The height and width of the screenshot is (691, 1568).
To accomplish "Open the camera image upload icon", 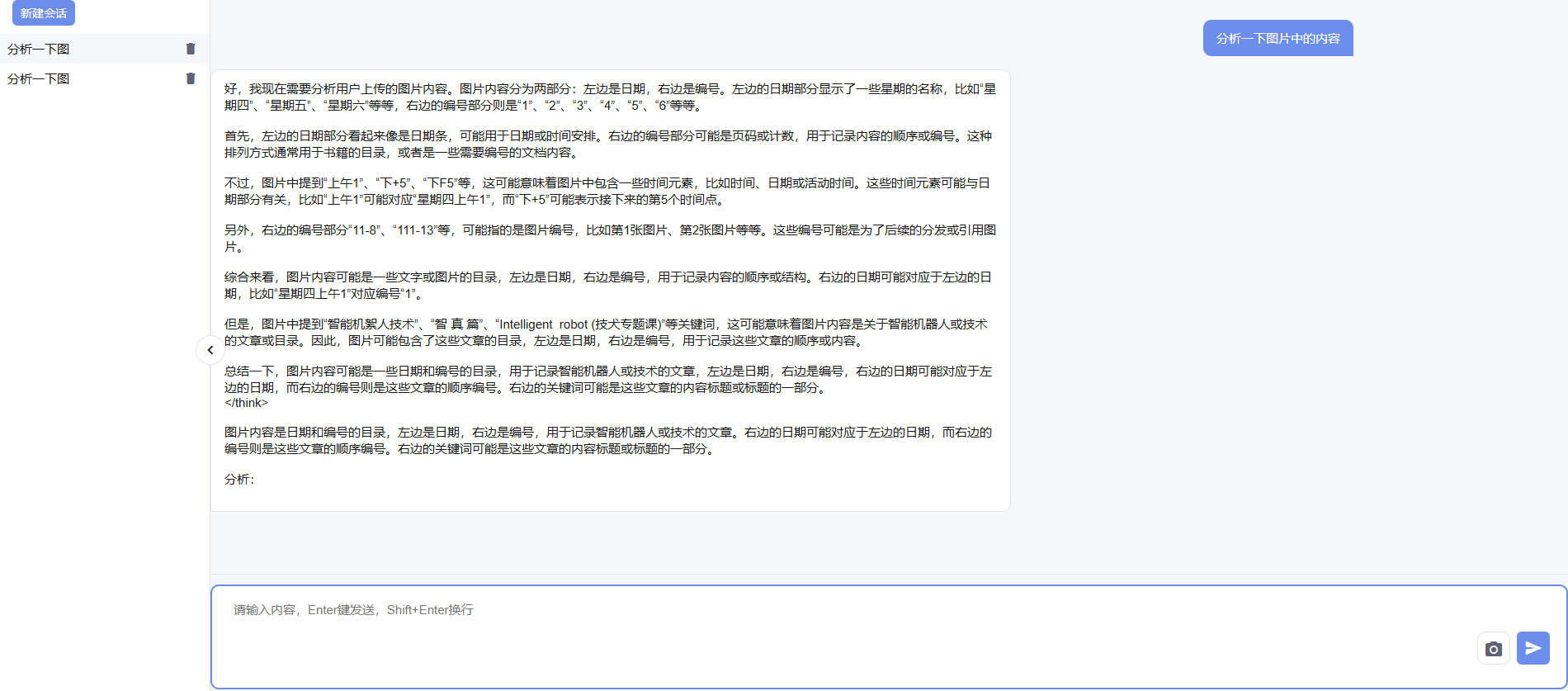I will (x=1493, y=649).
